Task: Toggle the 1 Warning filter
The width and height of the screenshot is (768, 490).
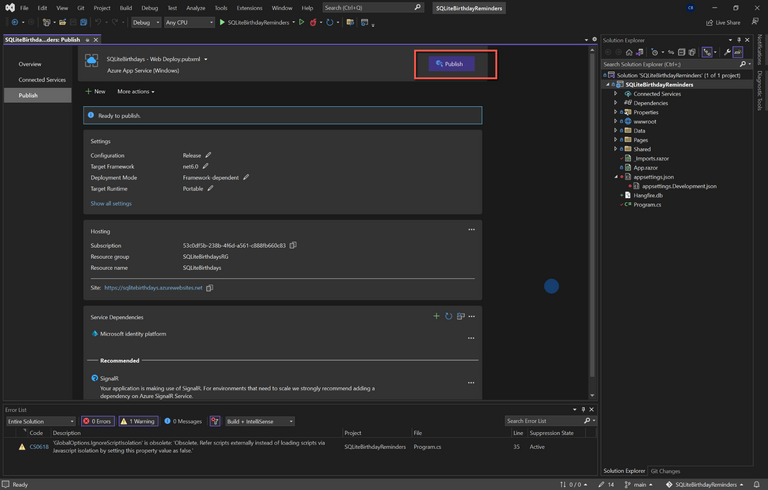Action: pyautogui.click(x=138, y=421)
